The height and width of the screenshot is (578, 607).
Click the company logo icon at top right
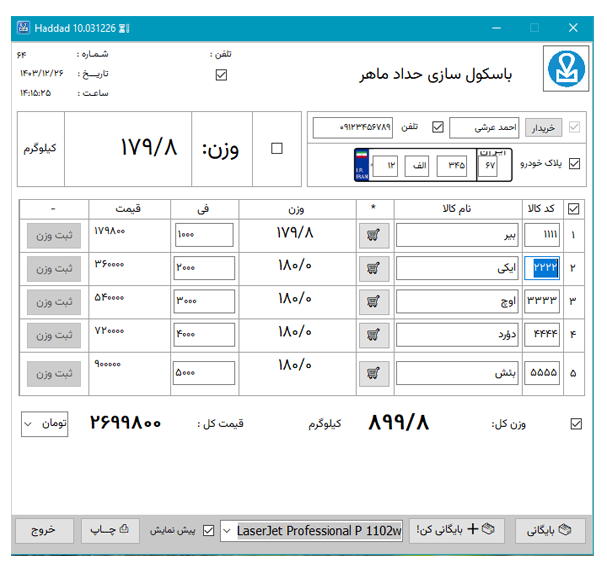point(566,69)
